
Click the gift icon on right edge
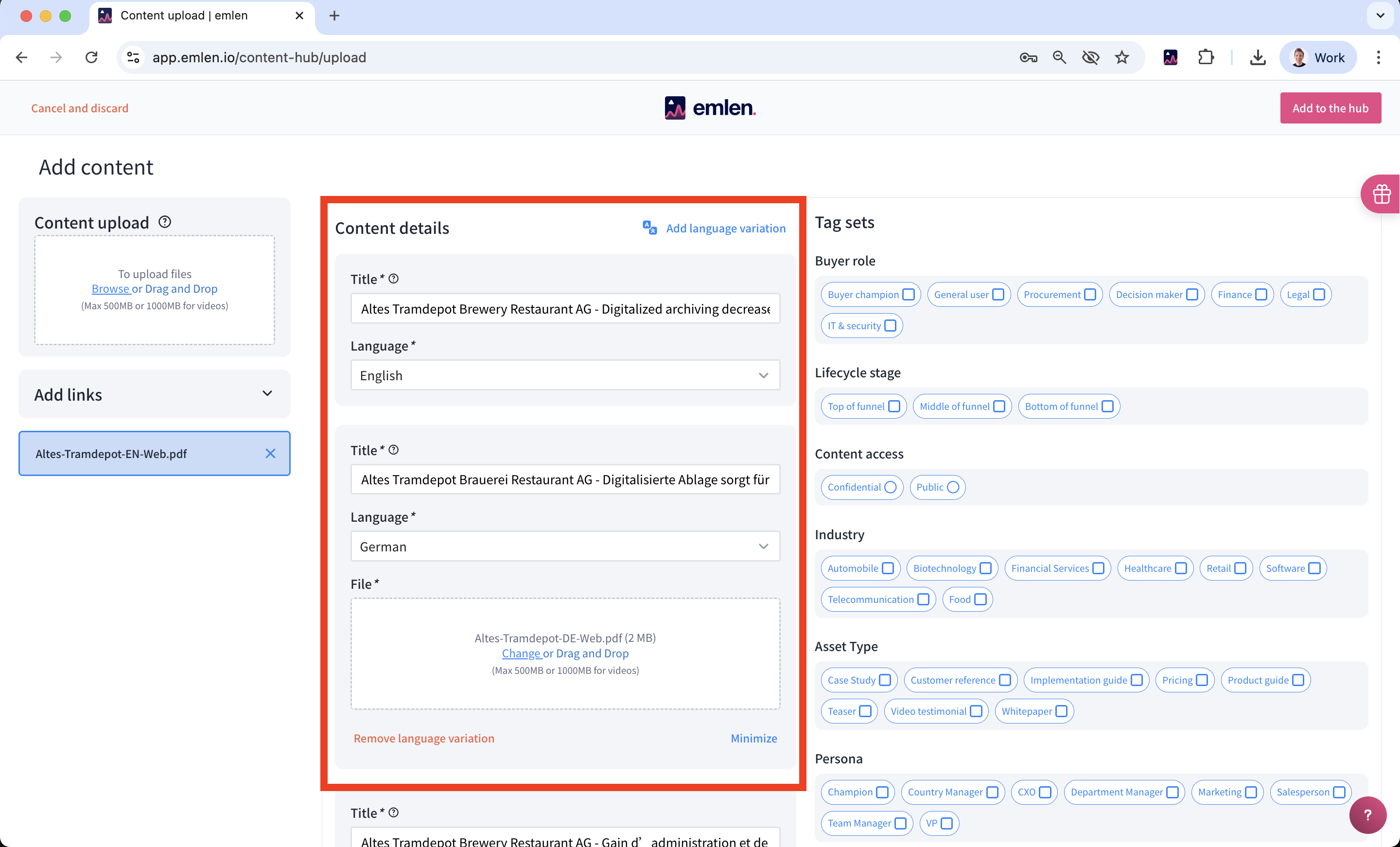click(x=1381, y=194)
